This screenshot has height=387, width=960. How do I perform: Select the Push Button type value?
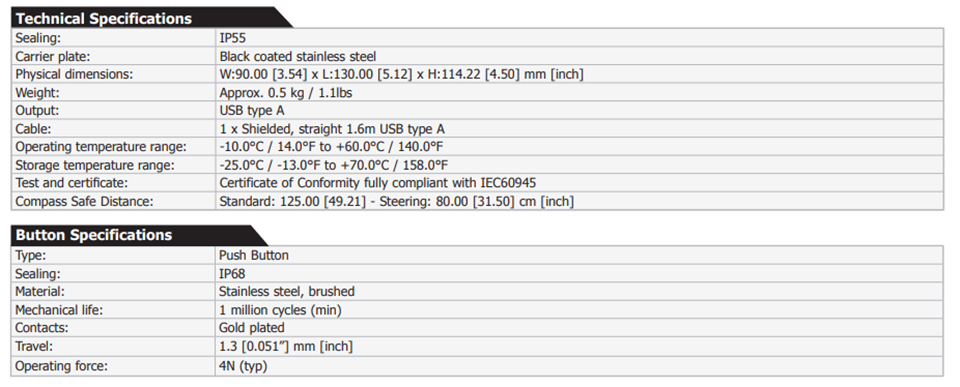pyautogui.click(x=253, y=255)
